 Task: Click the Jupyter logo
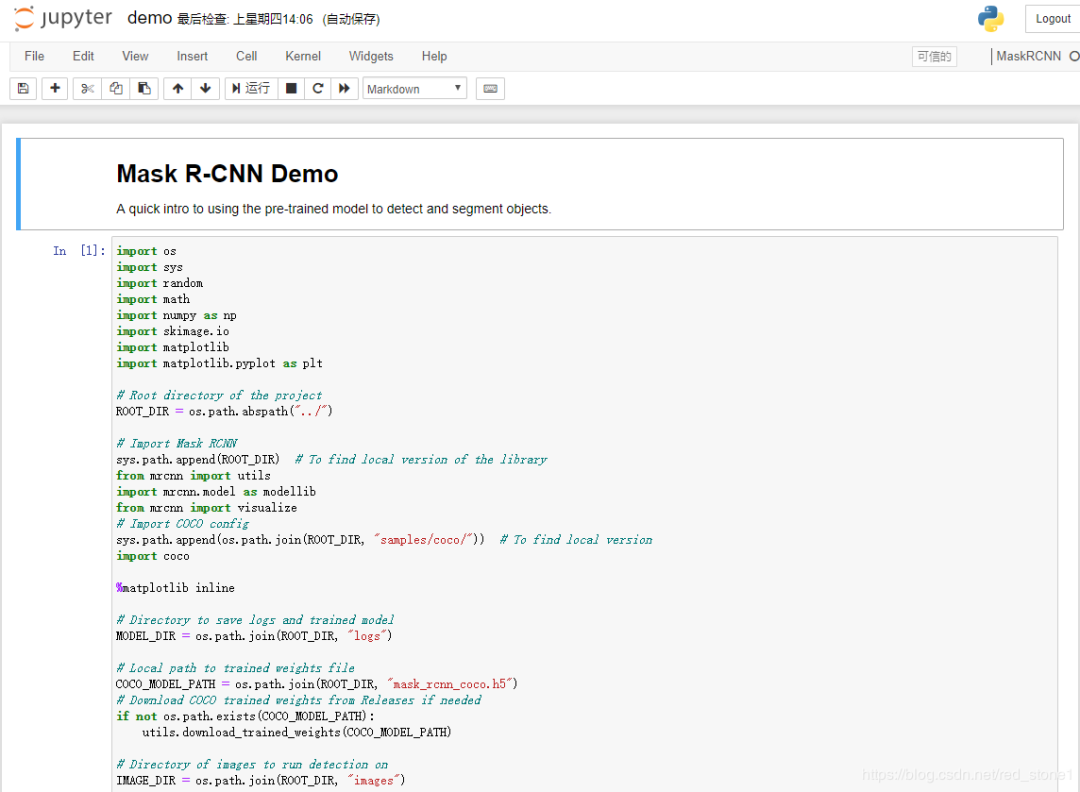click(x=62, y=17)
